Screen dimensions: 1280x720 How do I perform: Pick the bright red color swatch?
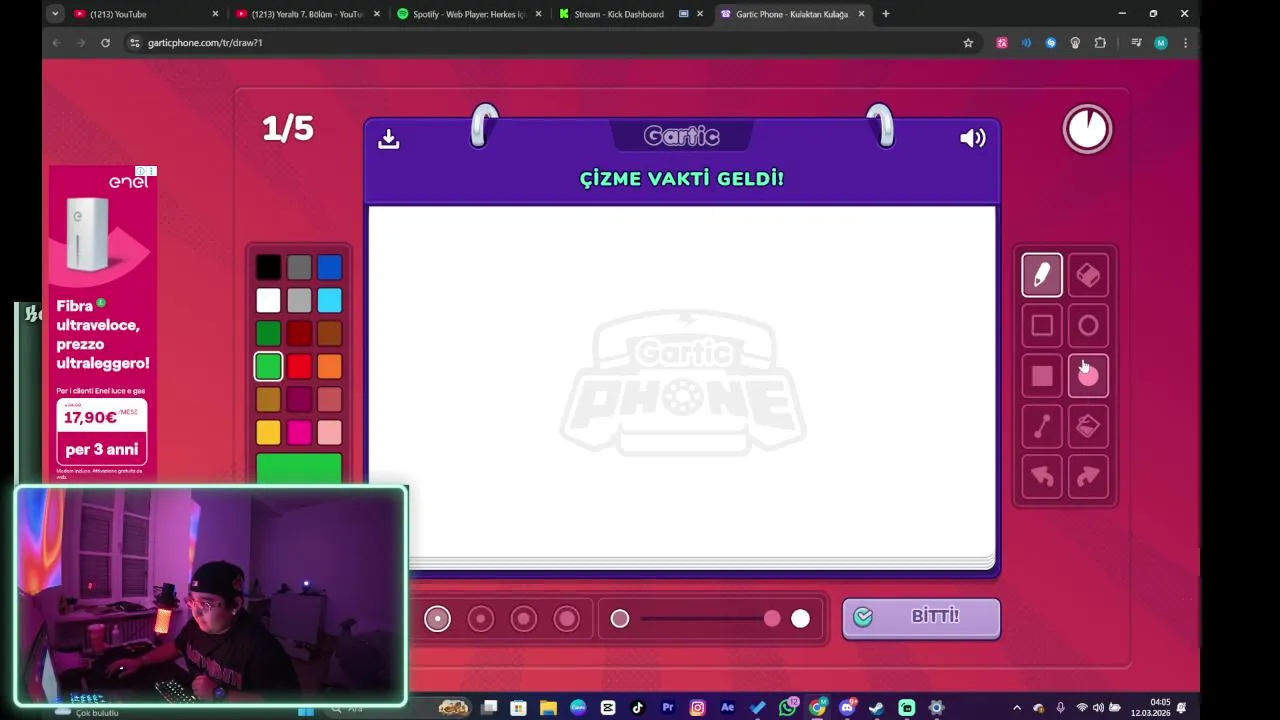pos(299,366)
